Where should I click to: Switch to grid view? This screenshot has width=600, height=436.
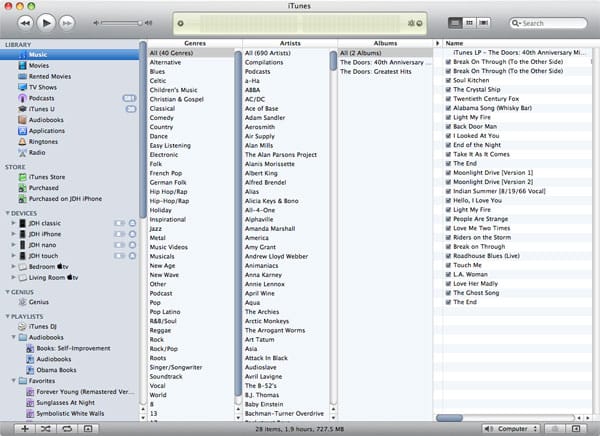[469, 23]
